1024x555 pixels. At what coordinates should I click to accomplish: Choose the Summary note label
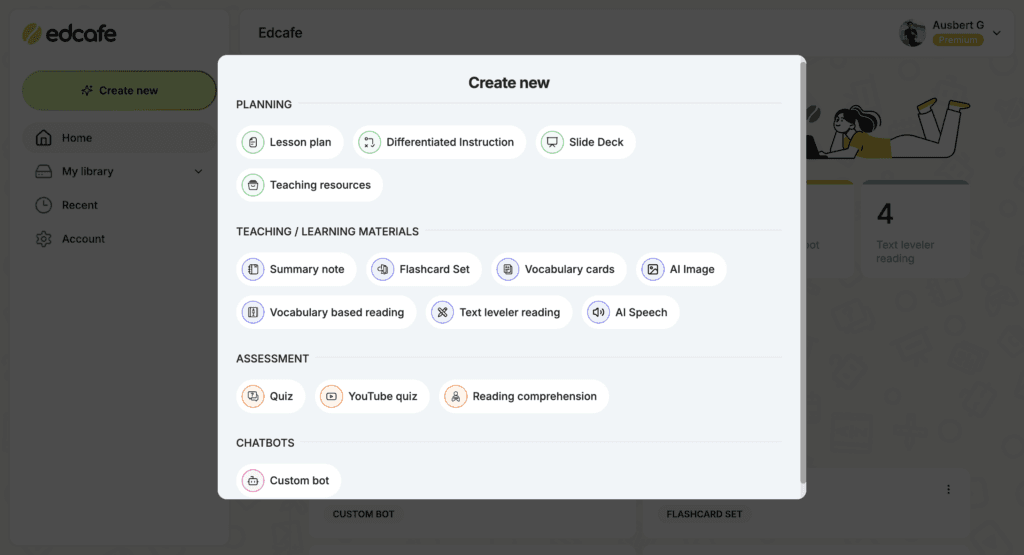307,270
